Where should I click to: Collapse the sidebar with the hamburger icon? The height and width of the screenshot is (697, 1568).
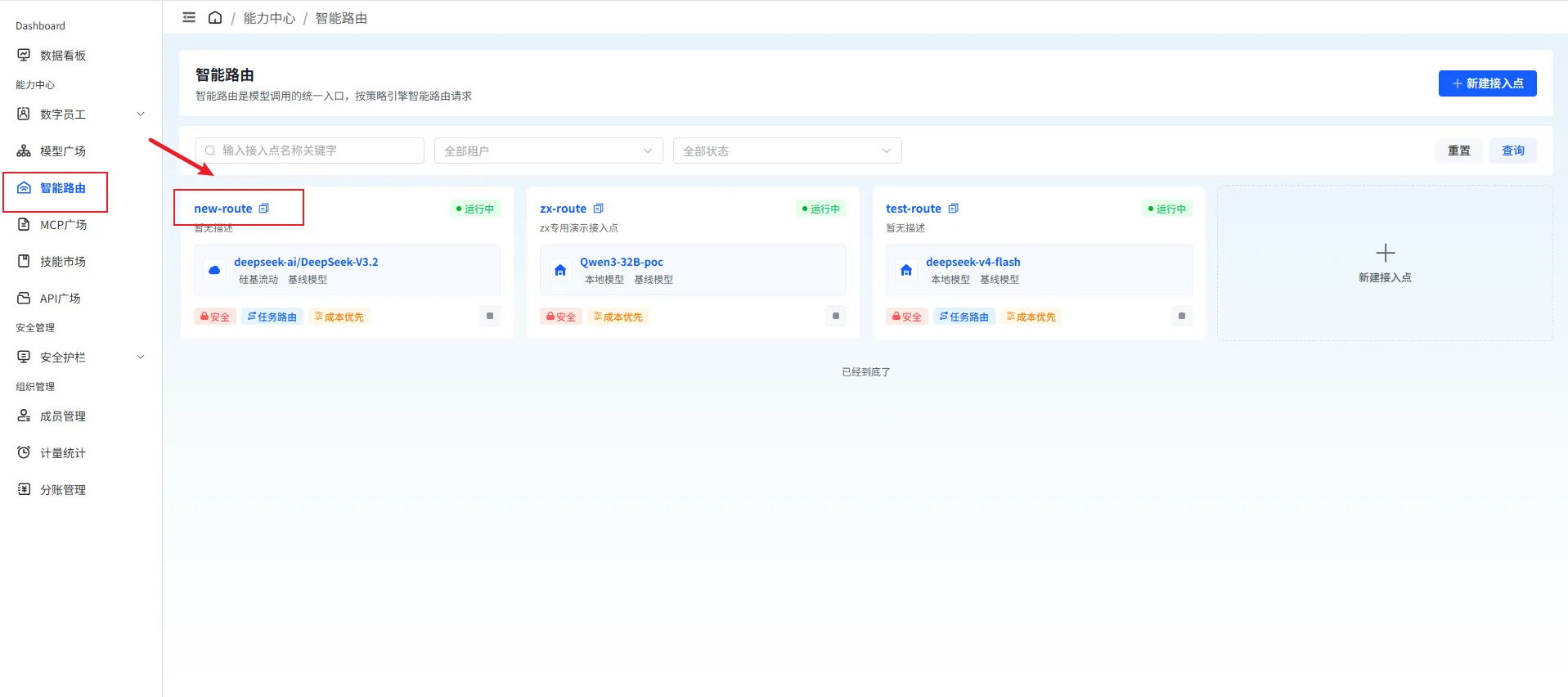point(189,17)
